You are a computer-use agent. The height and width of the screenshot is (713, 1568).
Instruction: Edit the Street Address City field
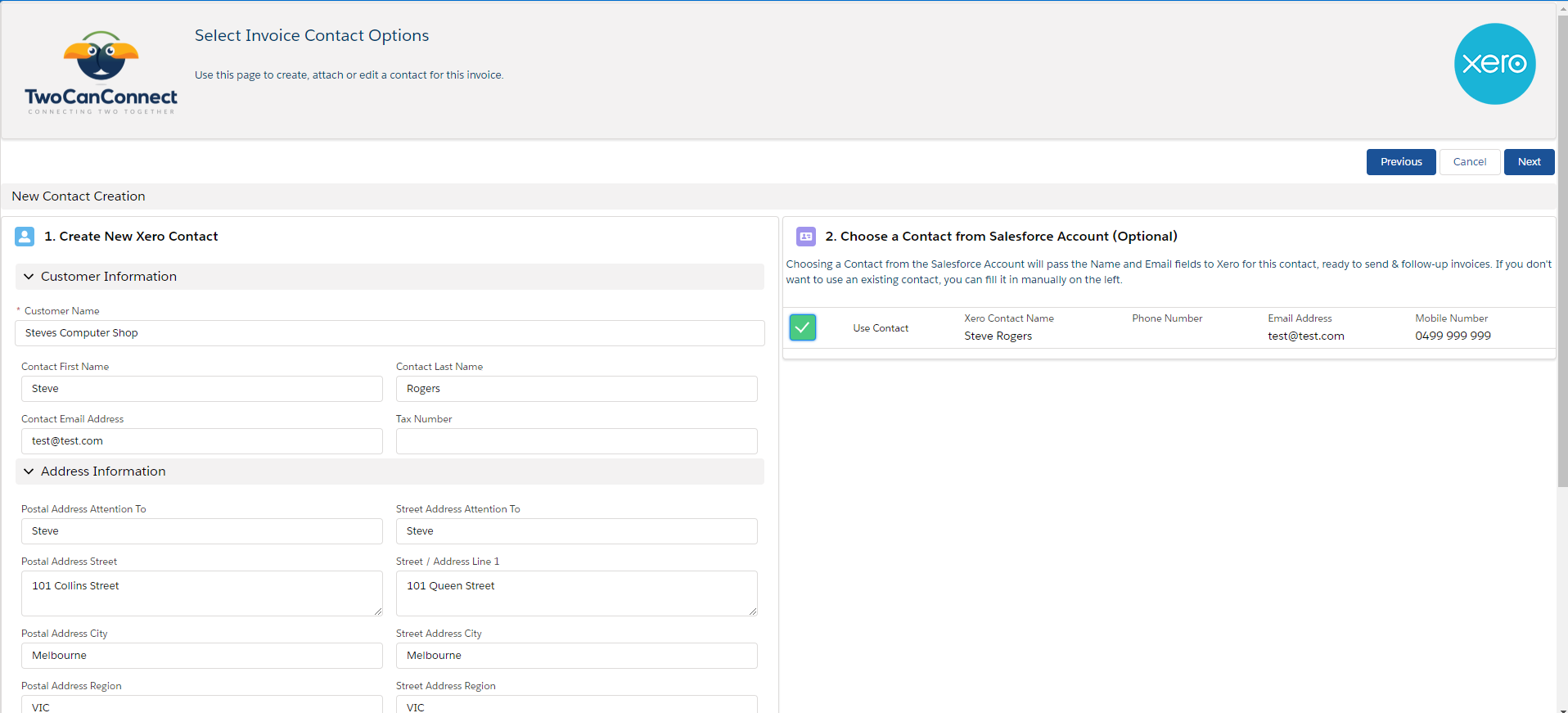[x=577, y=656]
